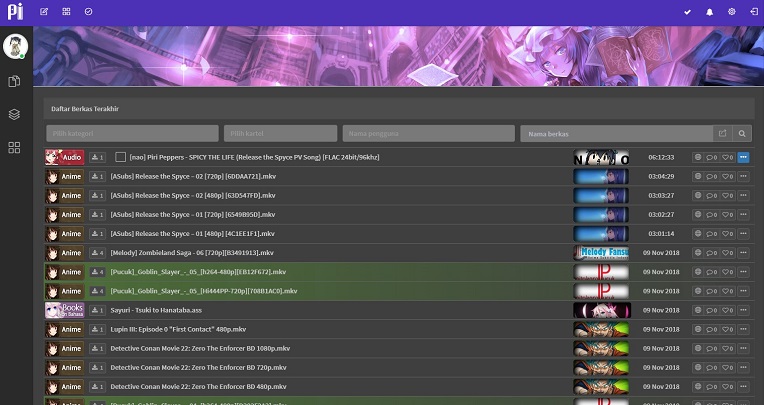764x405 pixels.
Task: Open more options for Release the Spyce 01 480p
Action: pos(743,234)
